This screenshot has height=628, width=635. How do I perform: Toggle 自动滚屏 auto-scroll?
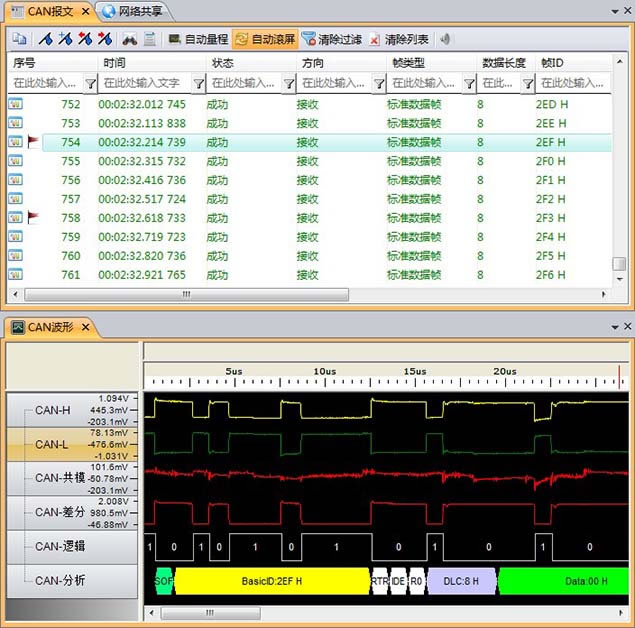point(265,40)
